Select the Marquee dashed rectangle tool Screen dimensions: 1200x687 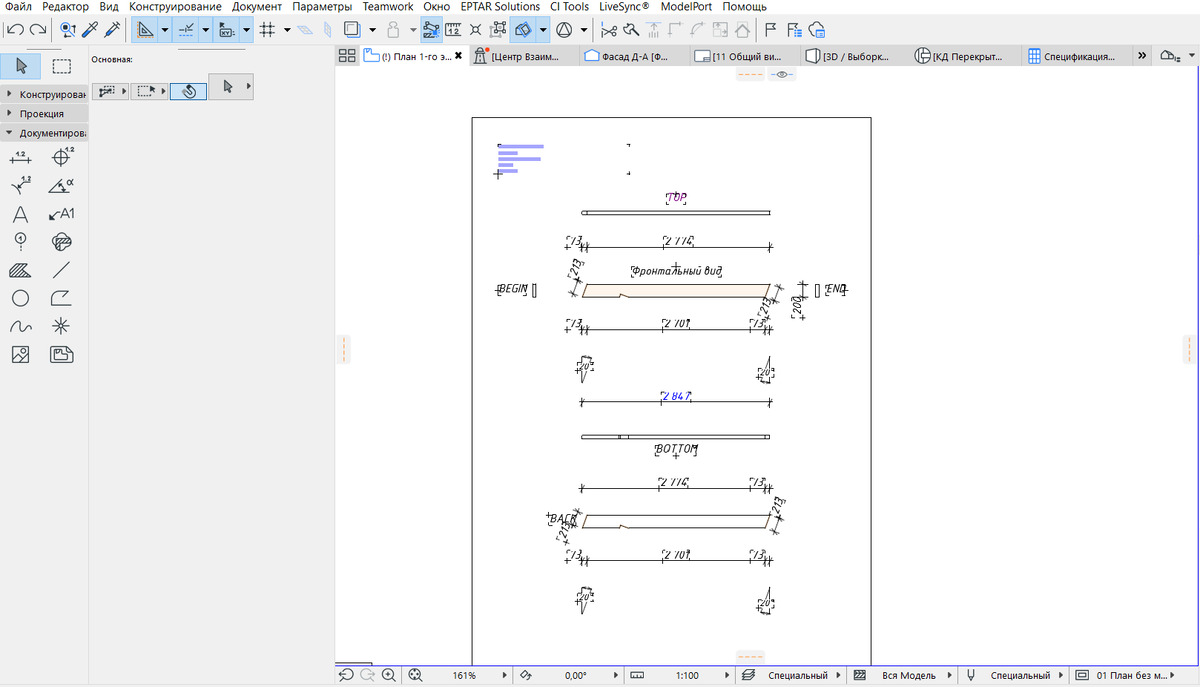coord(62,66)
